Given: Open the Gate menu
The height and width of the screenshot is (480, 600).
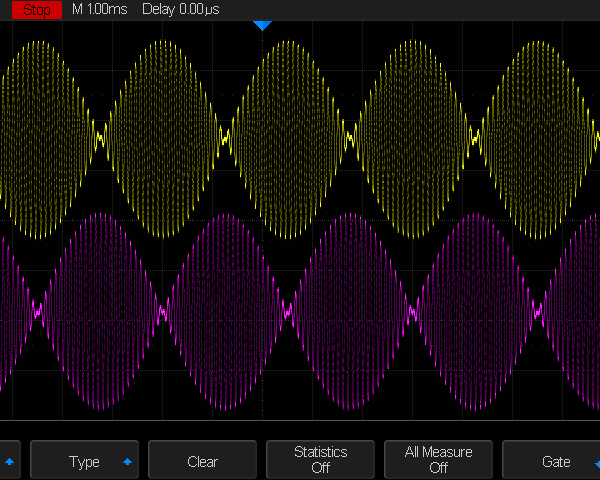Looking at the screenshot, I should tap(556, 461).
